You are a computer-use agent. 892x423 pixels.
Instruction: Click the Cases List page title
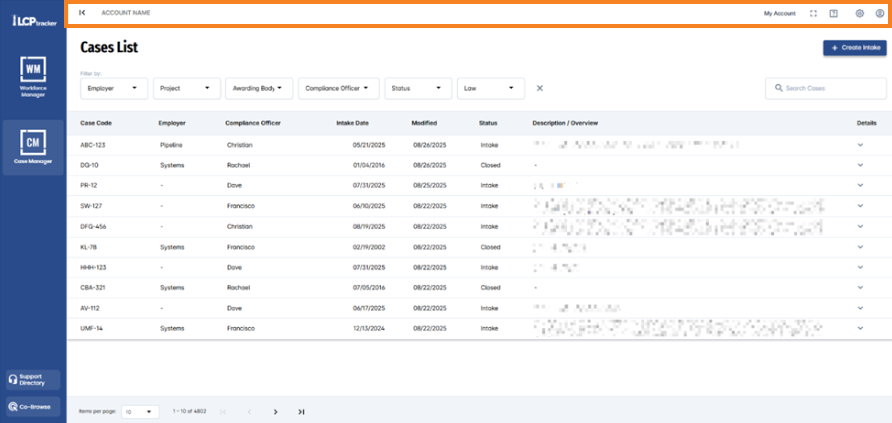(109, 47)
